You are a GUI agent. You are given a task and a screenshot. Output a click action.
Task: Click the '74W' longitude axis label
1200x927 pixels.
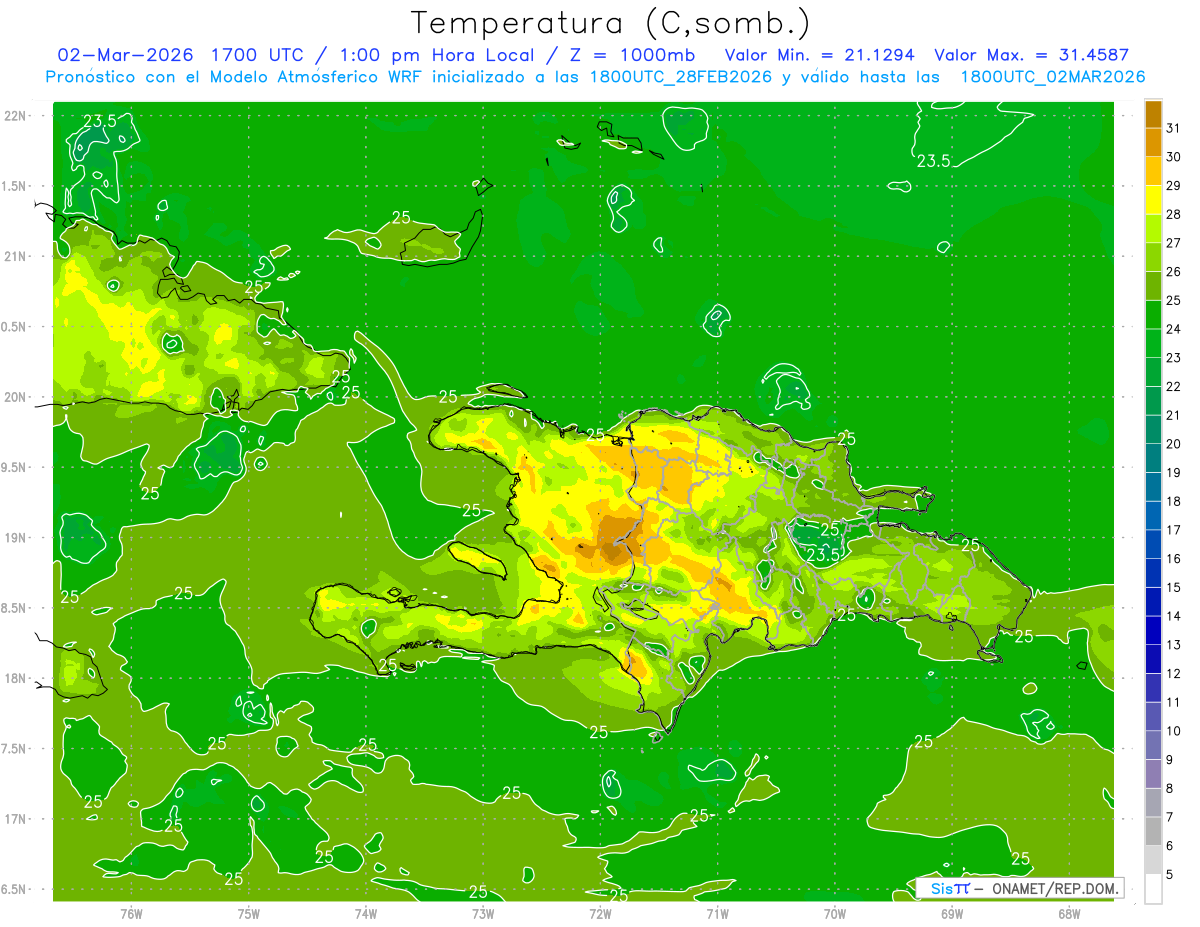pos(365,914)
